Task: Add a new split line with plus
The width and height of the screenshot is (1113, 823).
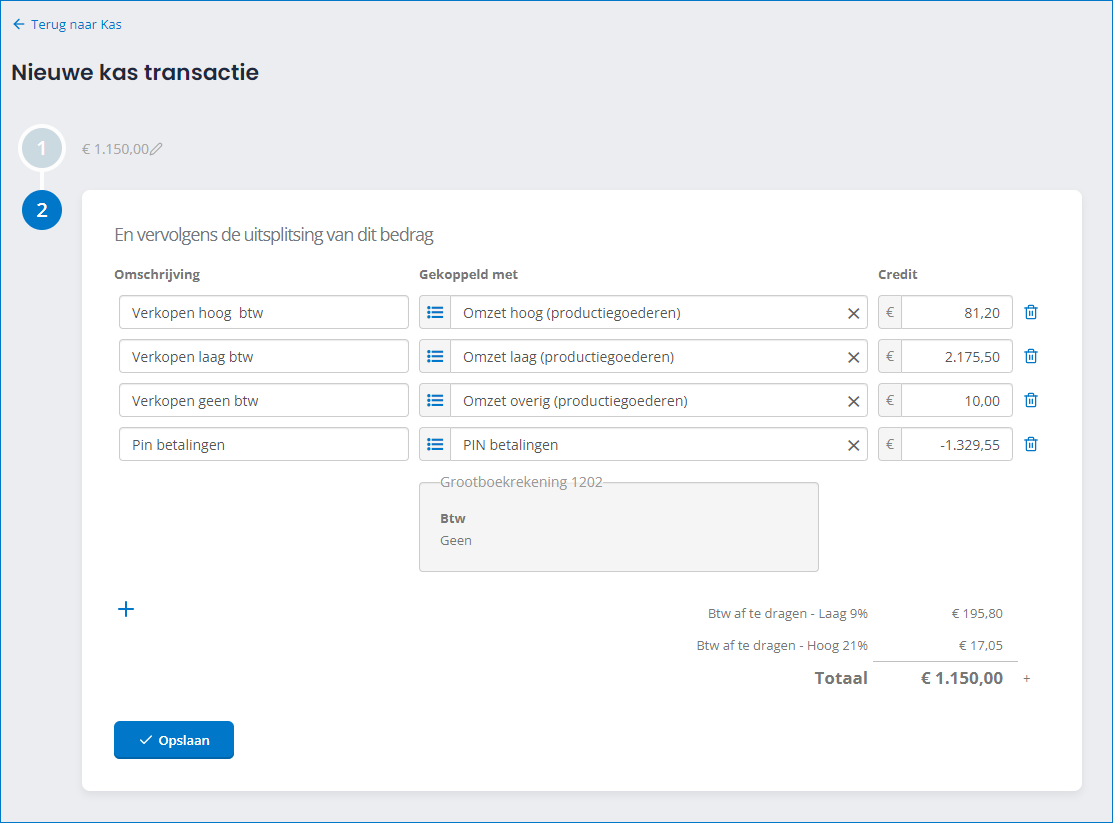Action: click(126, 609)
